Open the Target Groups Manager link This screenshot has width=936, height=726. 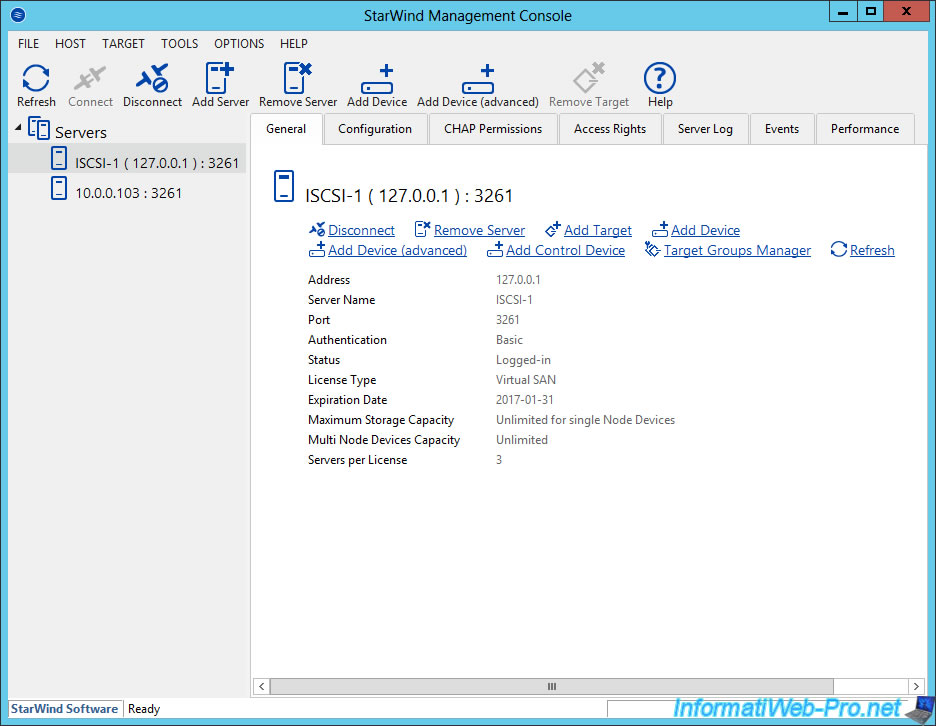pos(737,250)
